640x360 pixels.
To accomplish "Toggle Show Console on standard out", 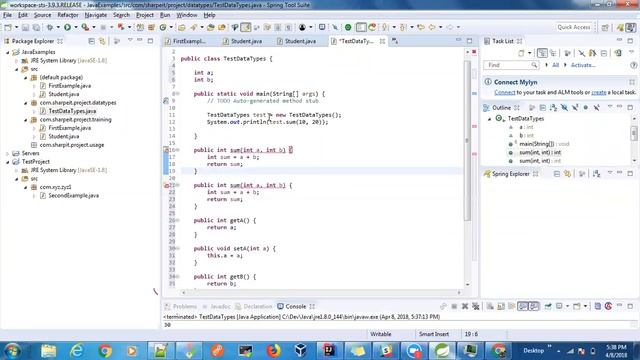I will [523, 307].
